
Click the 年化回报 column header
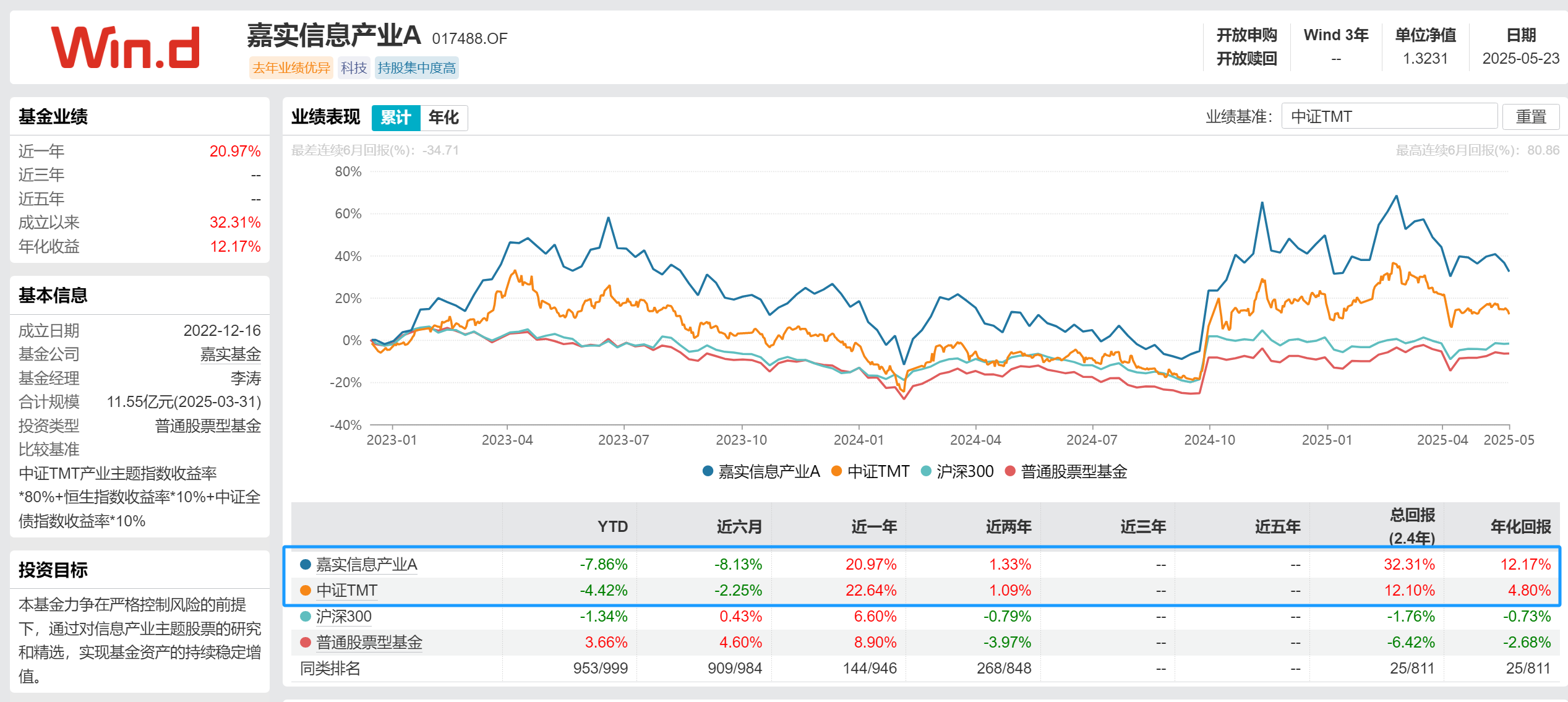1520,526
